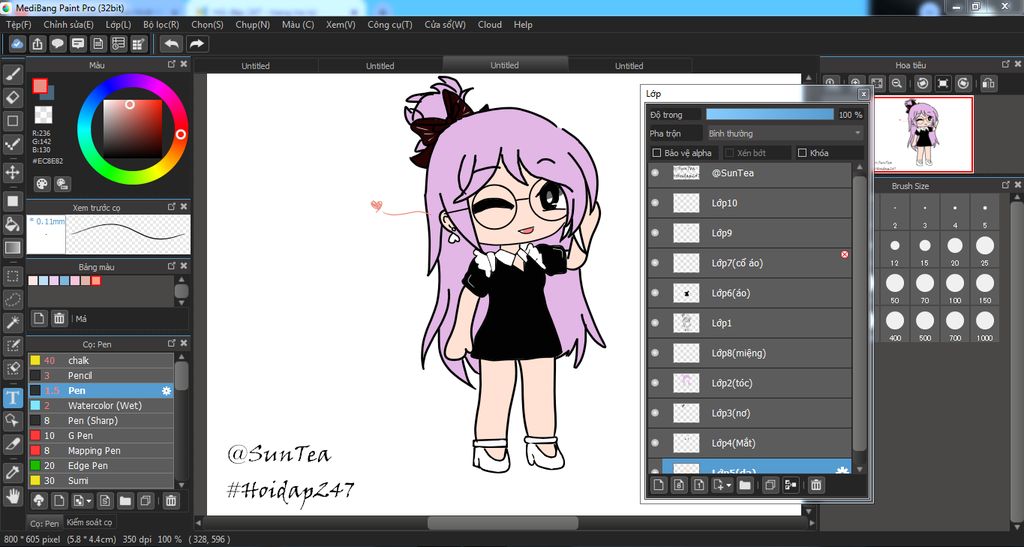Image resolution: width=1024 pixels, height=547 pixels.
Task: Expand the add-brush dropdown in the brush panel
Action: 90,500
